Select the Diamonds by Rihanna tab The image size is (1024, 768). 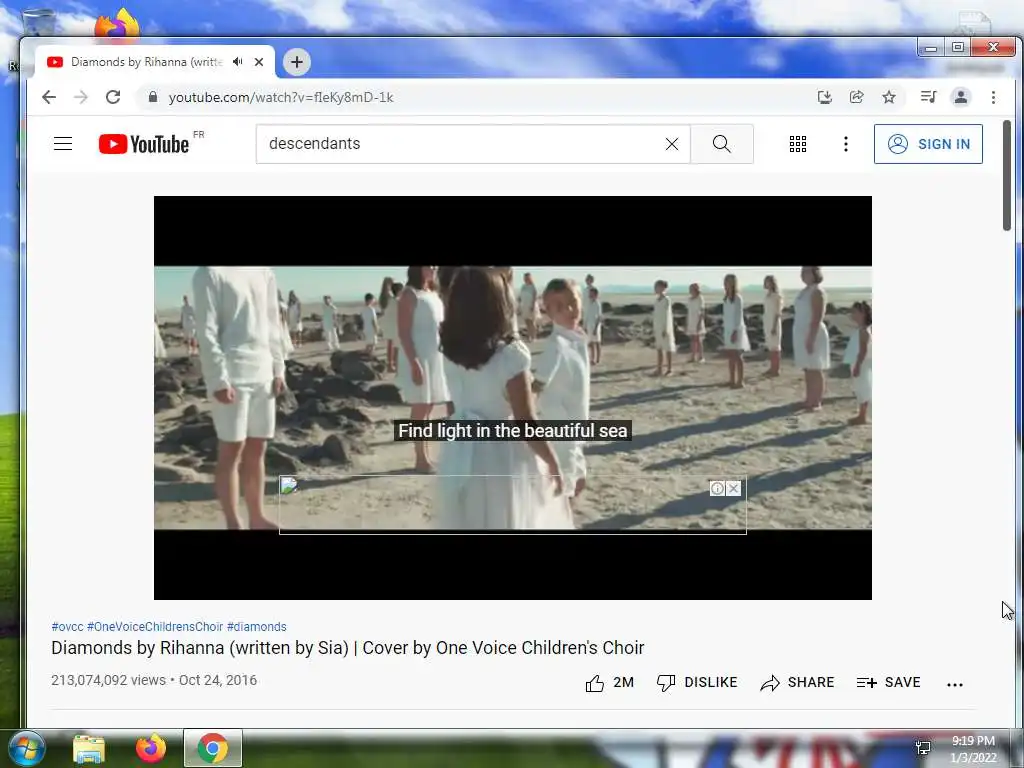[x=154, y=62]
